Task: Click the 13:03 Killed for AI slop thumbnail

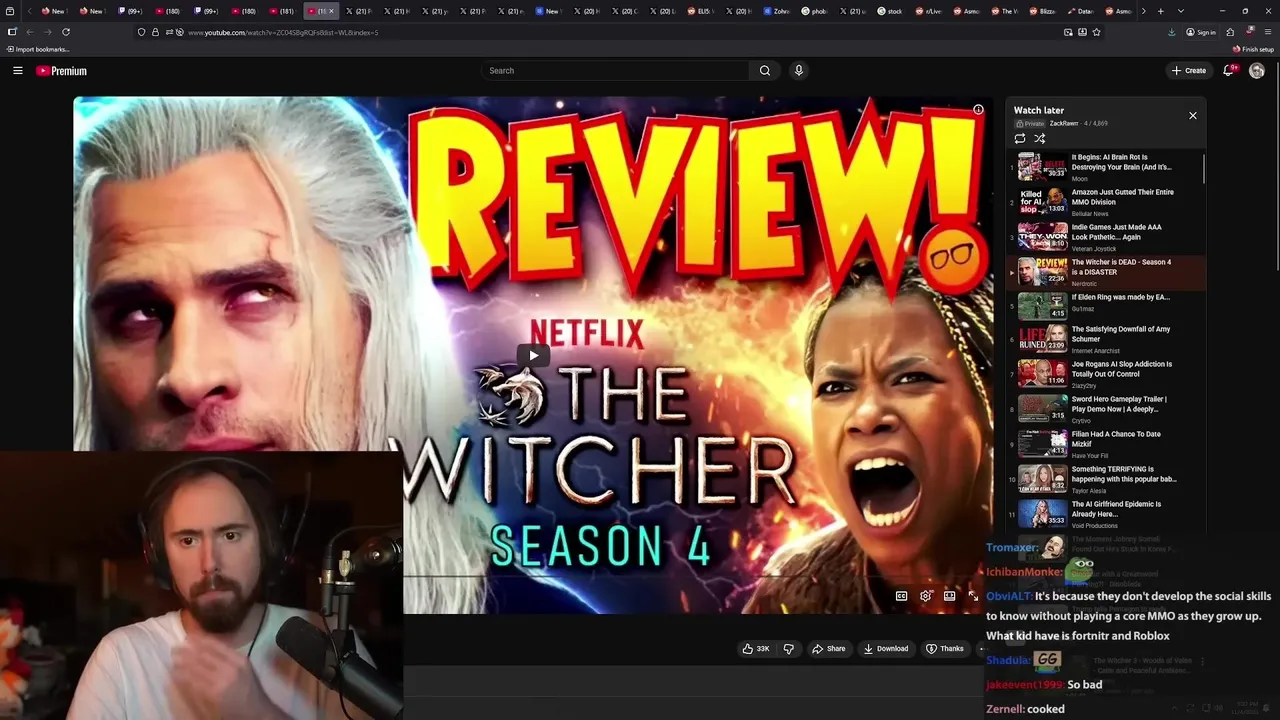Action: pyautogui.click(x=1042, y=201)
